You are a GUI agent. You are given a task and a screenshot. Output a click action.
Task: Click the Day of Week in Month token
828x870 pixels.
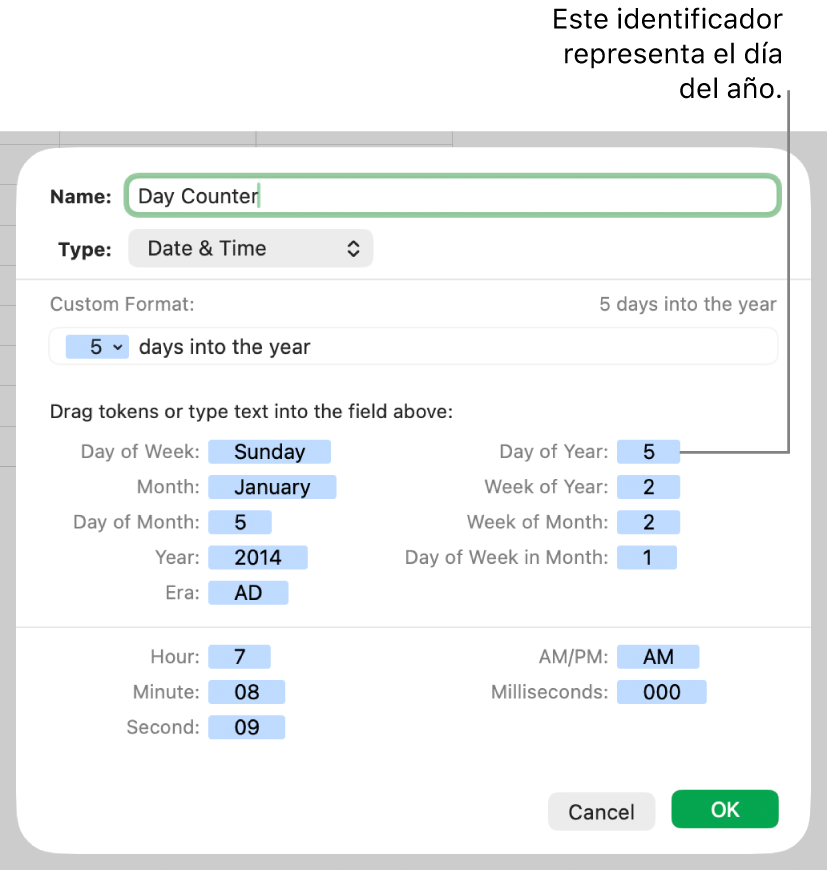[x=647, y=558]
